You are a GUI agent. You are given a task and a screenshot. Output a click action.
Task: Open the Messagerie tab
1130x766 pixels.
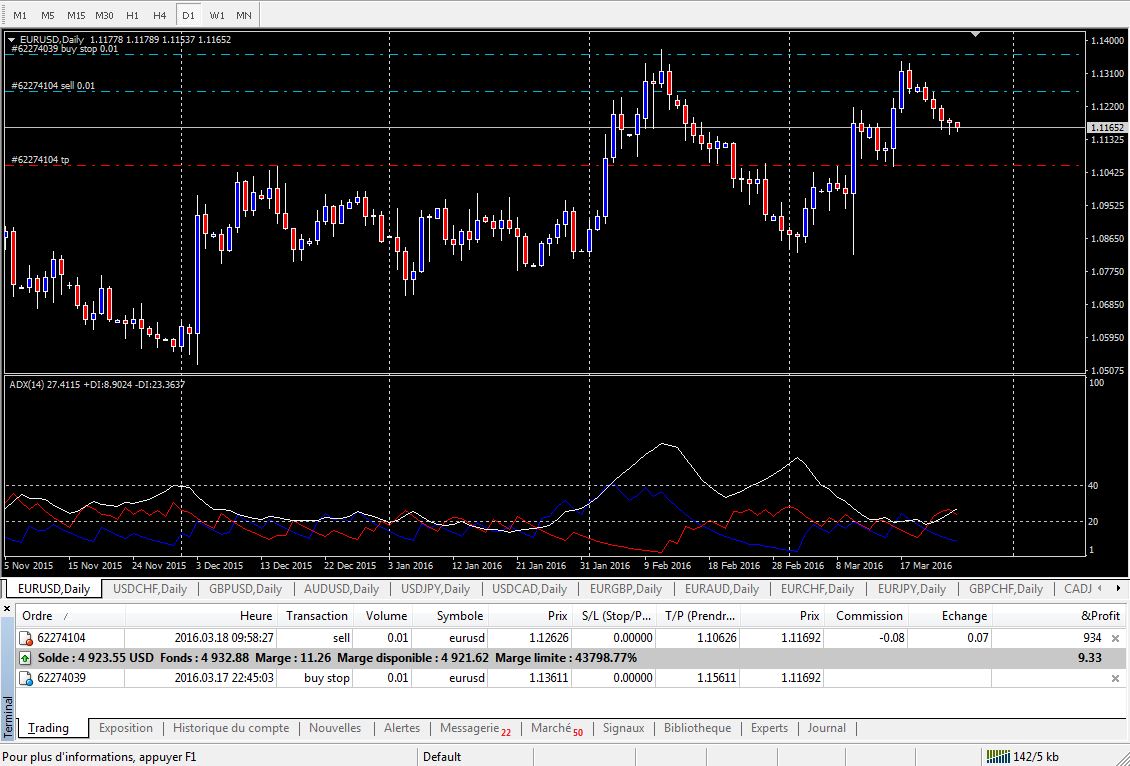tap(469, 728)
